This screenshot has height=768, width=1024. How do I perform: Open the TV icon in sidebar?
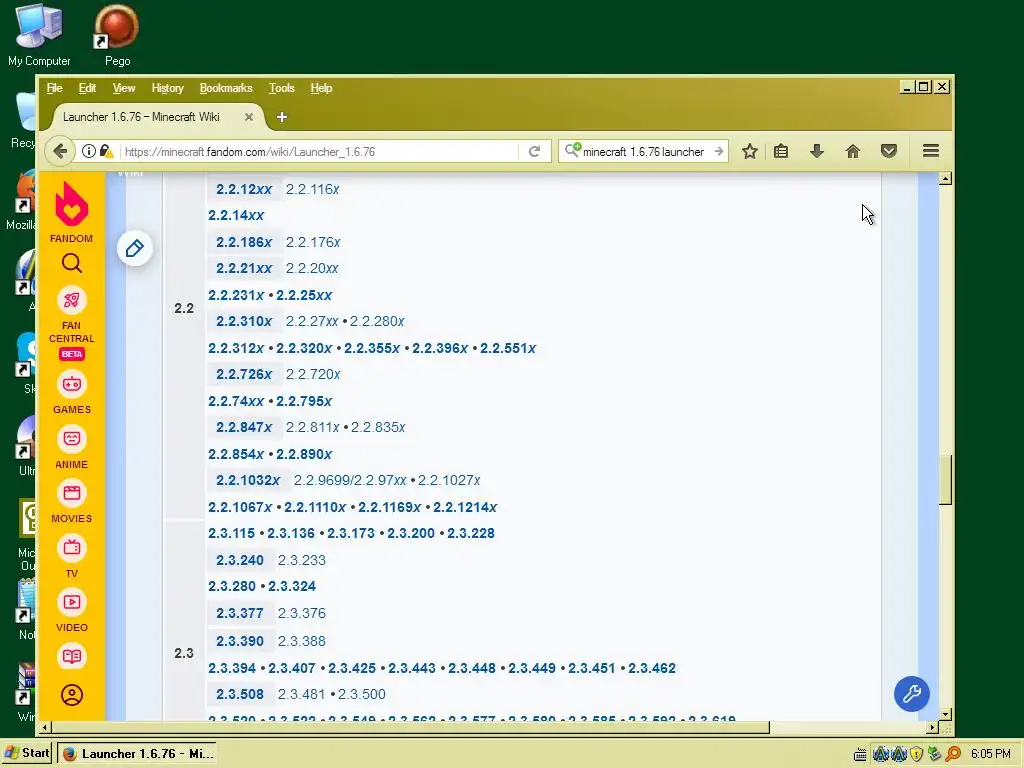72,548
